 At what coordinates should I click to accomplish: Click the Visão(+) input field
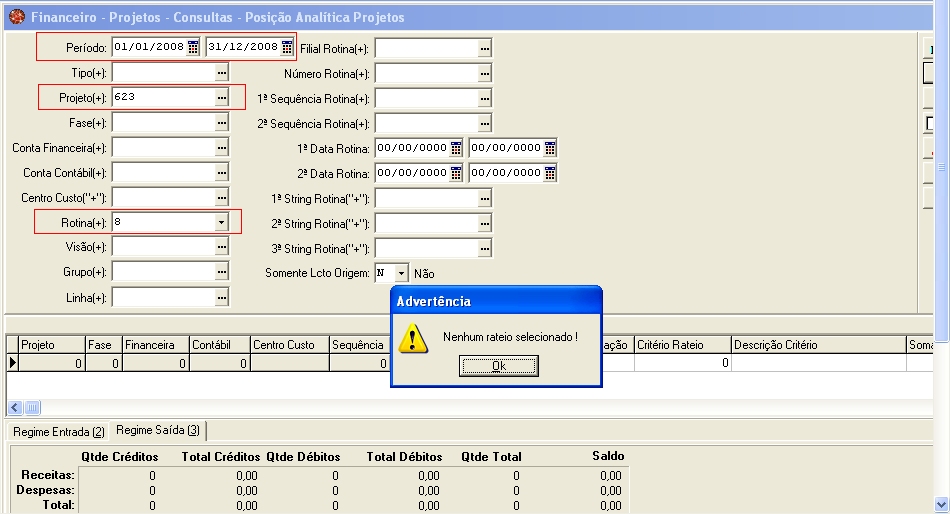pyautogui.click(x=164, y=247)
